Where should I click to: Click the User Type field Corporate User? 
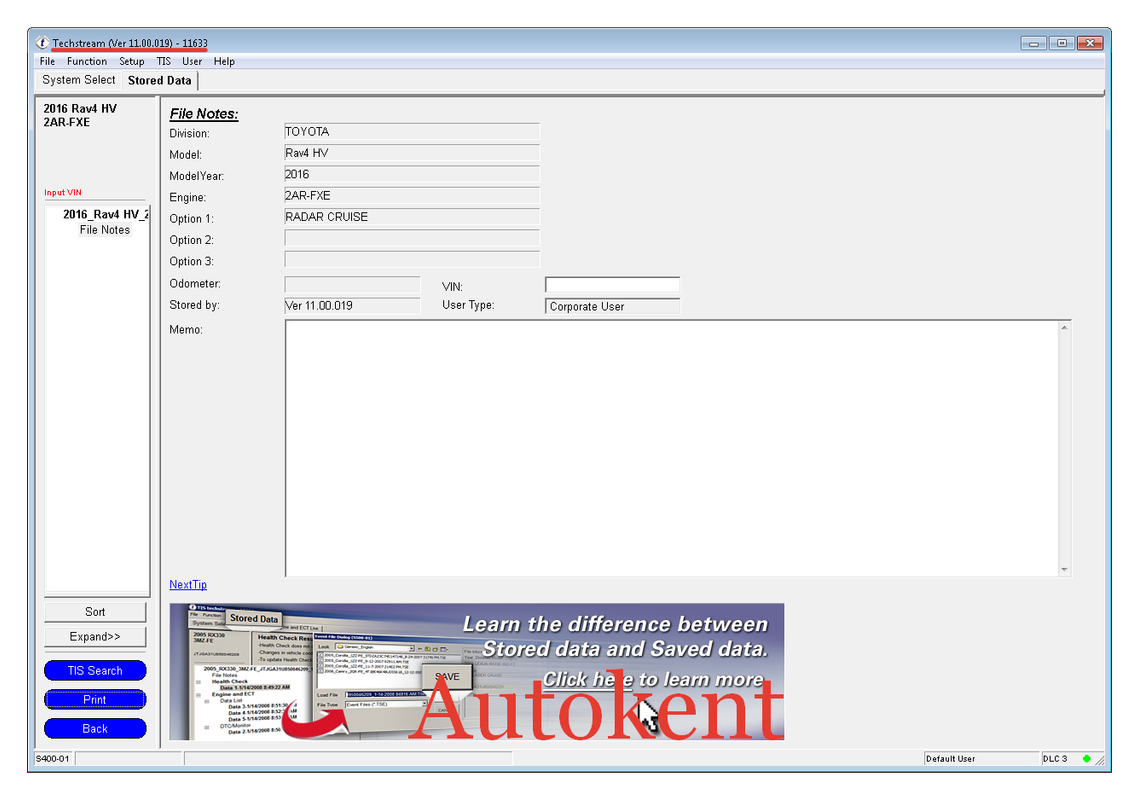coord(612,307)
